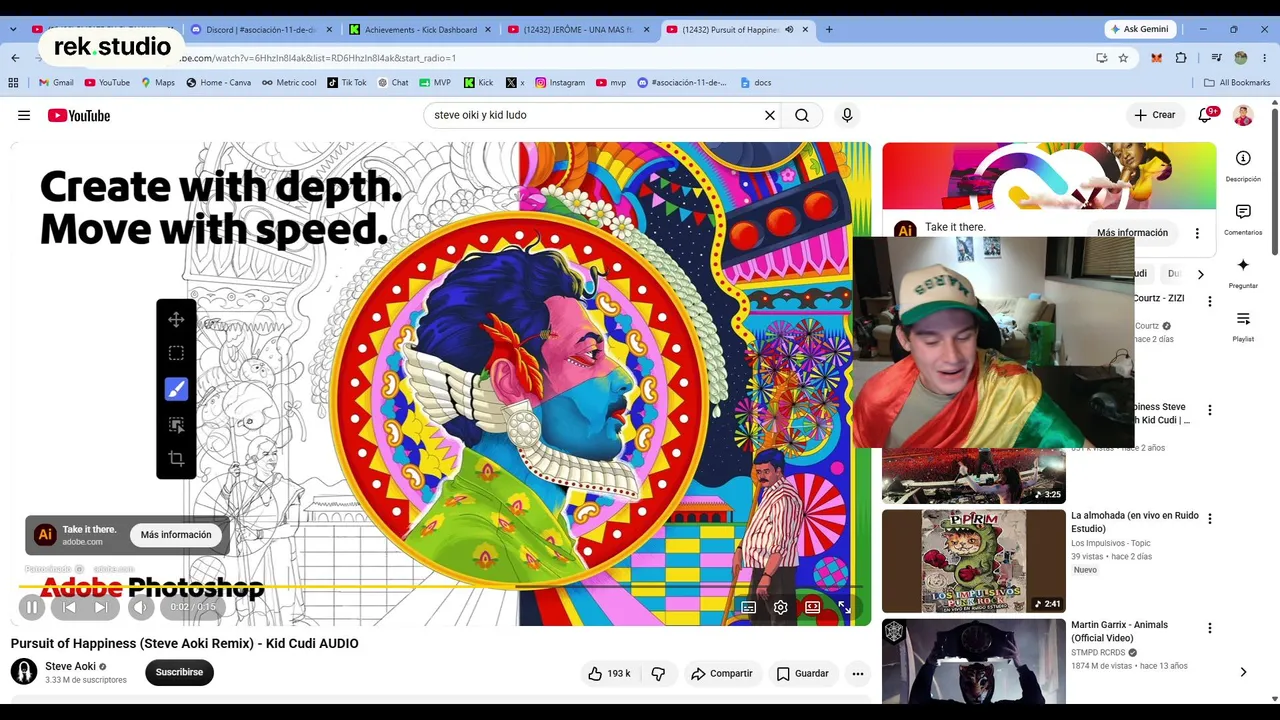
Task: Toggle theater mode in the player
Action: click(813, 607)
